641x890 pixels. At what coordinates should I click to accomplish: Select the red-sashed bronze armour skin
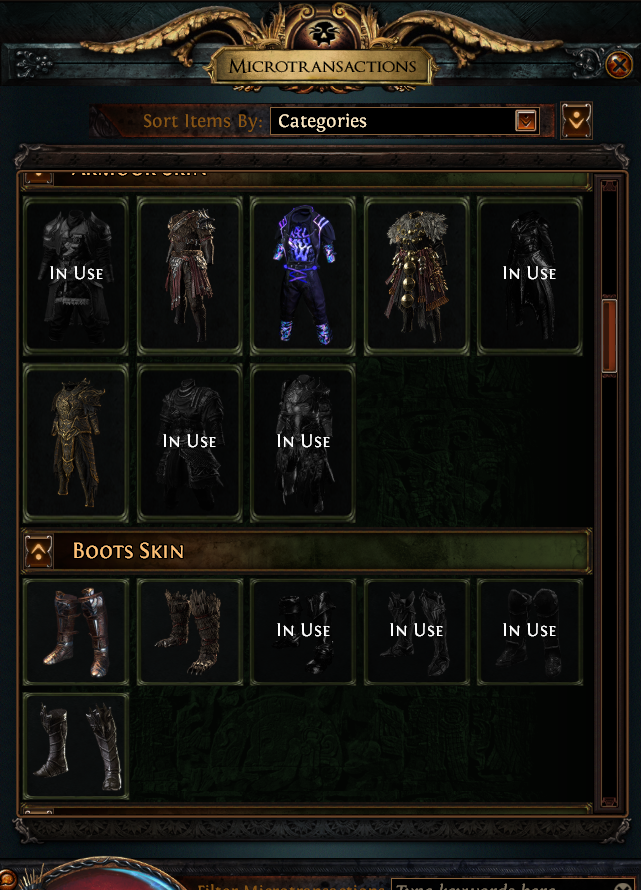[190, 276]
